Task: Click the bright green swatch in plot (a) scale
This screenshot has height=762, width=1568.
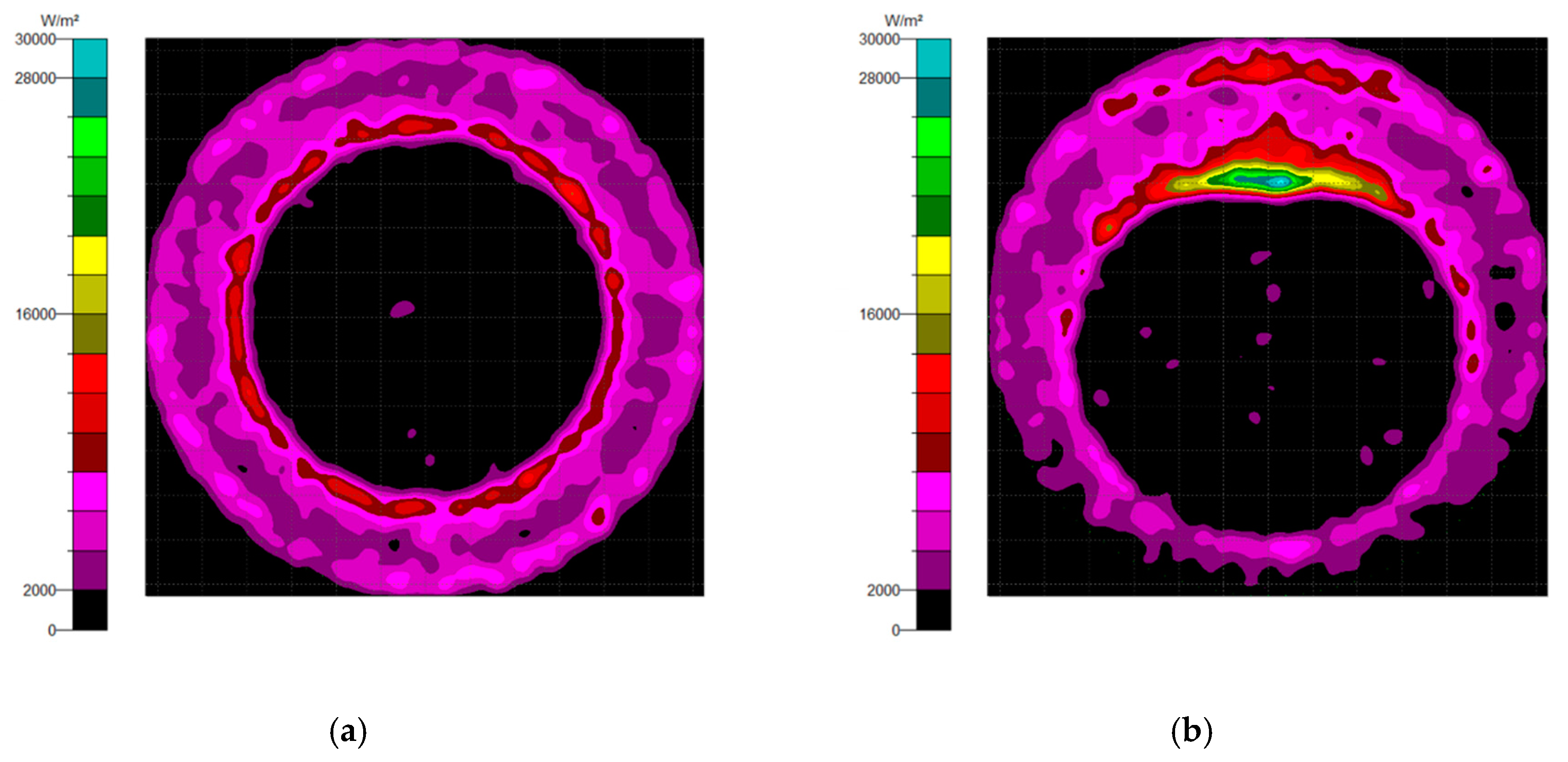Action: pos(90,137)
